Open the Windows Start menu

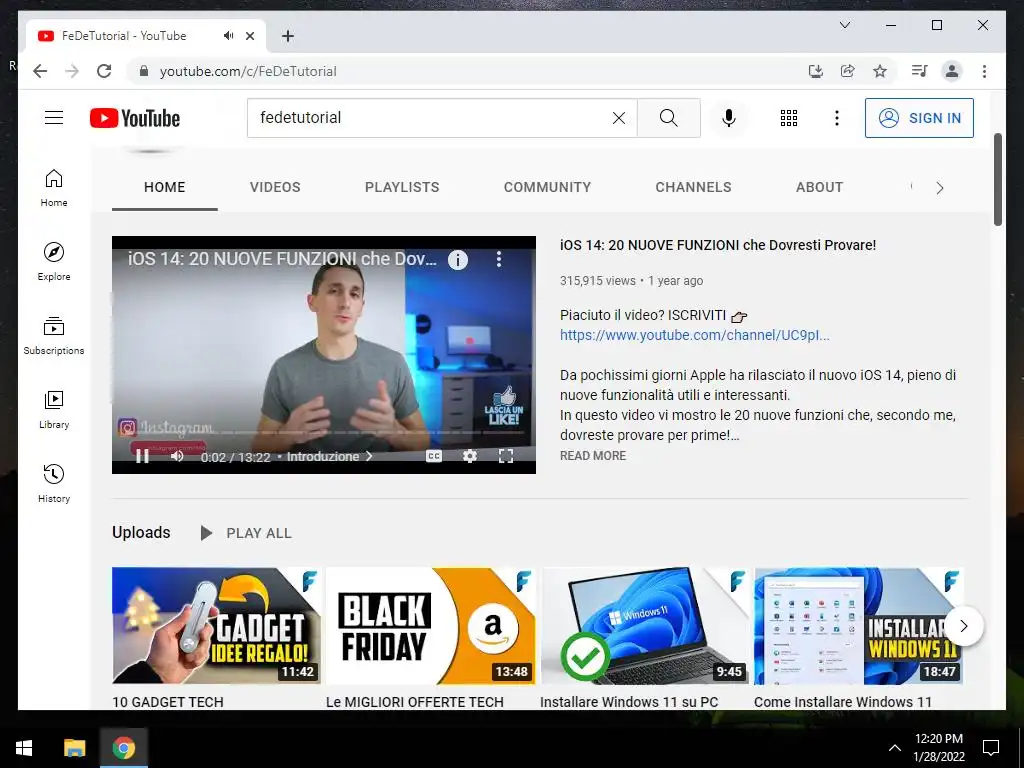coord(24,747)
